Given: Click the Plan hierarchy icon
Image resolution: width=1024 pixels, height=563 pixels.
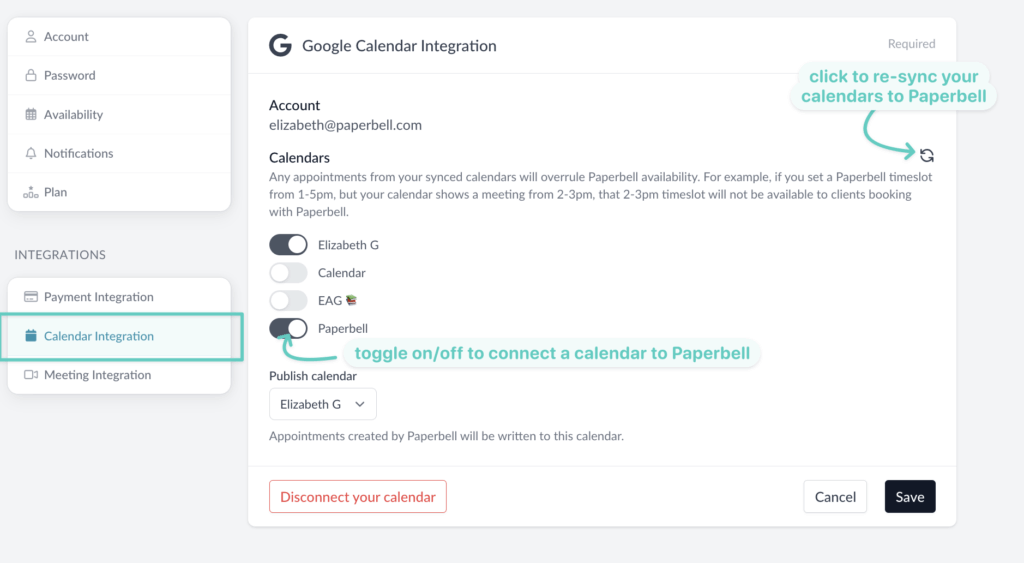Looking at the screenshot, I should [30, 192].
